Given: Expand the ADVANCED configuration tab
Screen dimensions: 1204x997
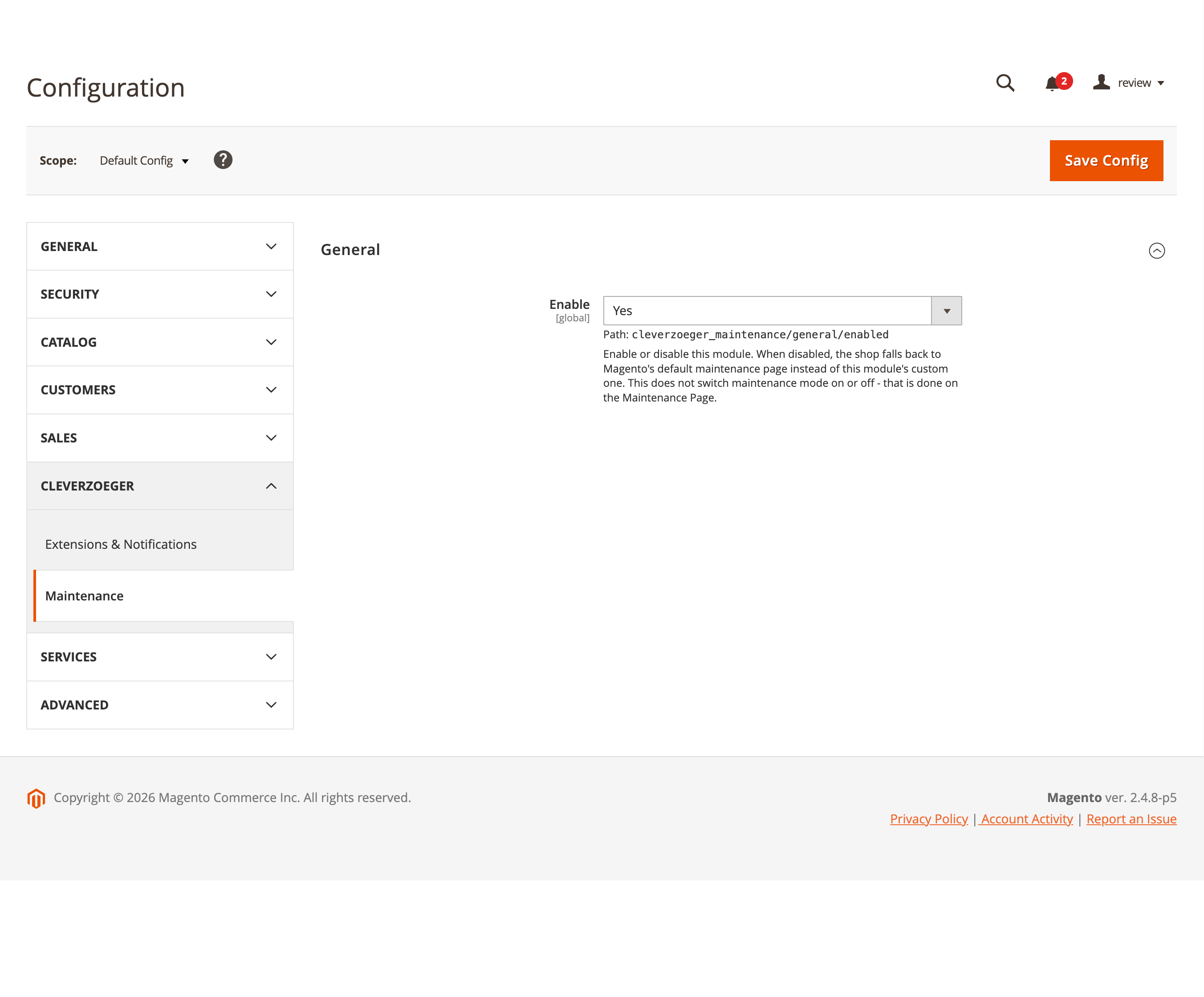Looking at the screenshot, I should click(x=160, y=705).
